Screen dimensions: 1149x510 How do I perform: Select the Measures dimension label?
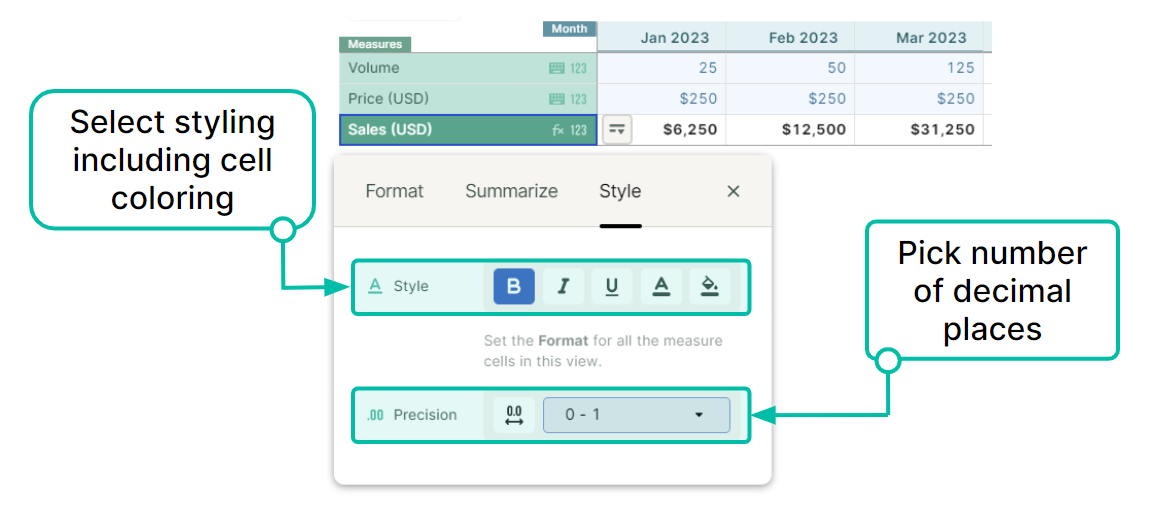(x=375, y=44)
